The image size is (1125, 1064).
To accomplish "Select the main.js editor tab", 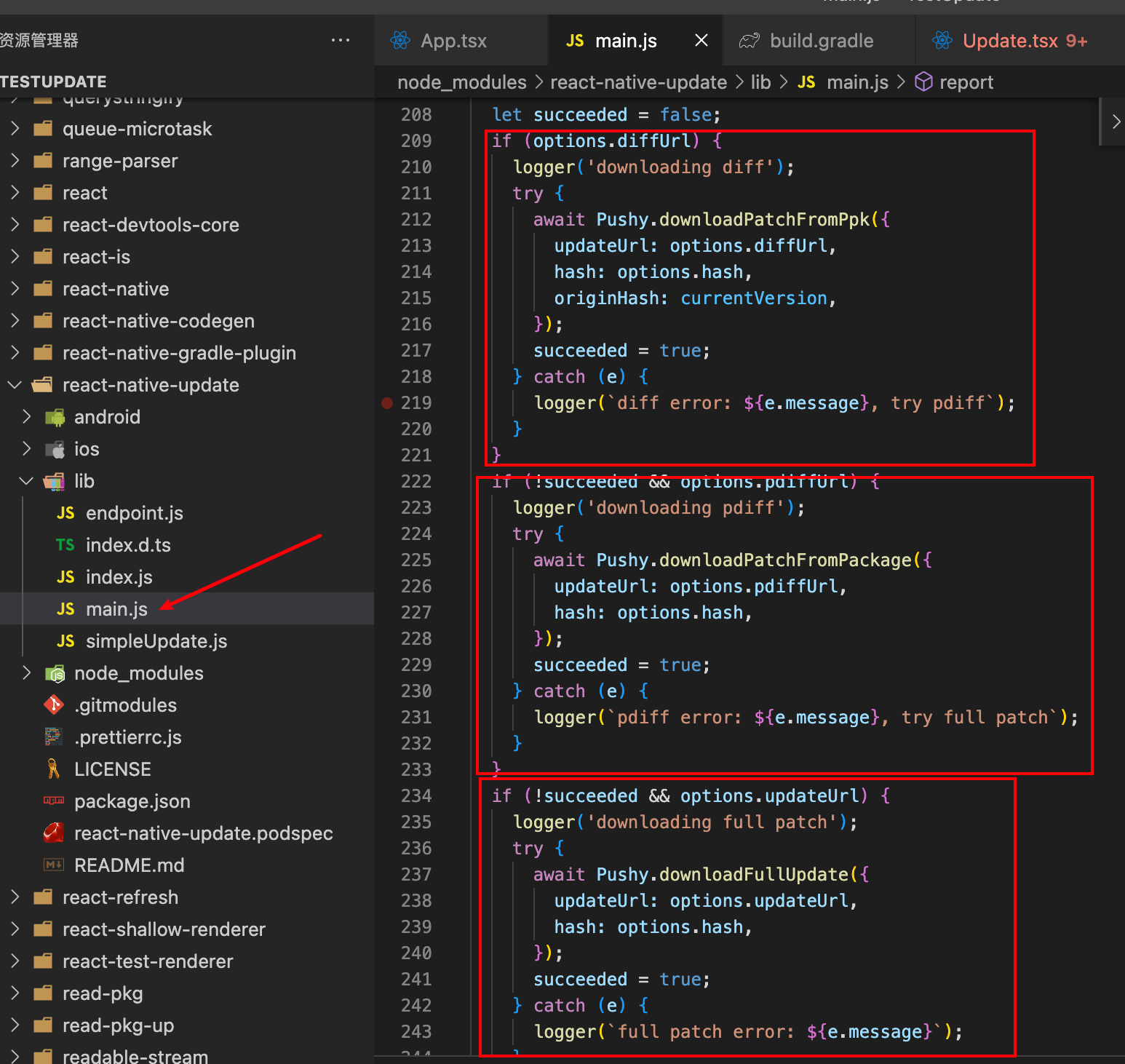I will pyautogui.click(x=626, y=41).
